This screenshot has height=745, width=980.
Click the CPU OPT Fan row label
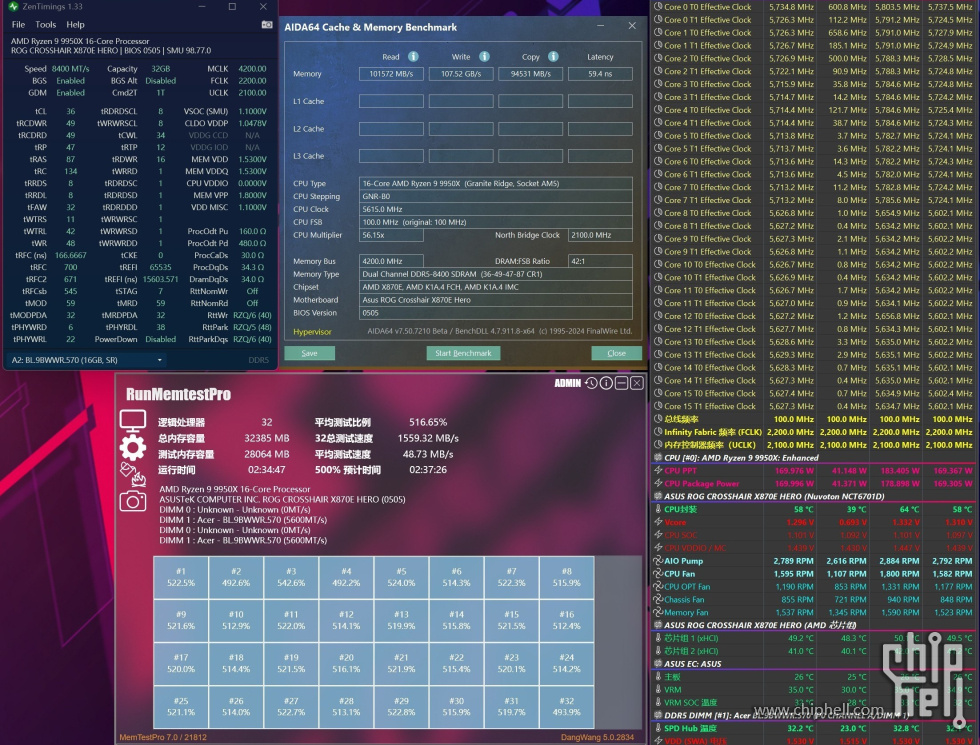687,587
